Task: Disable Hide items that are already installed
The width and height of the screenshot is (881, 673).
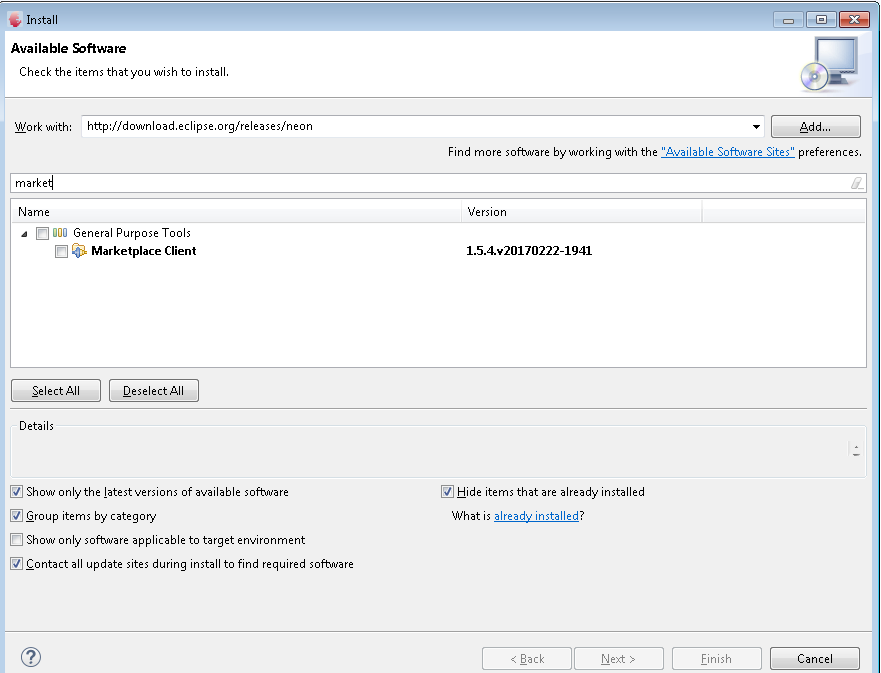Action: 447,491
